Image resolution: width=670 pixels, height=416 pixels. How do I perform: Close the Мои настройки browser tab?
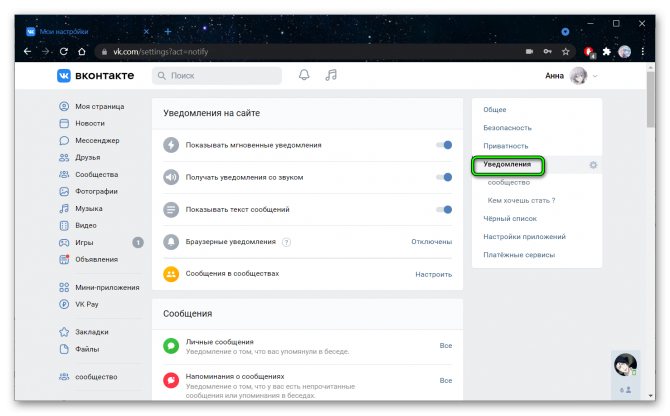[146, 32]
